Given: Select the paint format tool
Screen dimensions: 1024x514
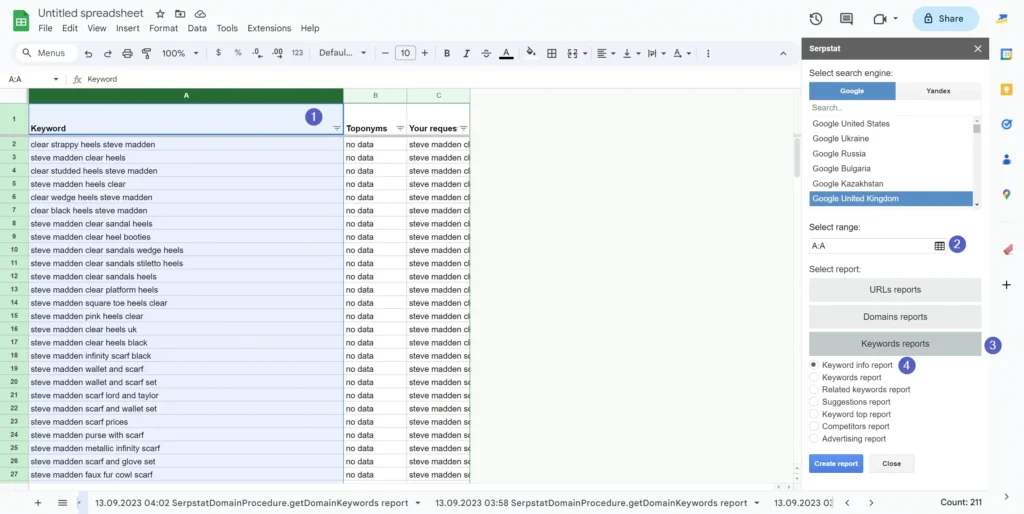Looking at the screenshot, I should 143,53.
